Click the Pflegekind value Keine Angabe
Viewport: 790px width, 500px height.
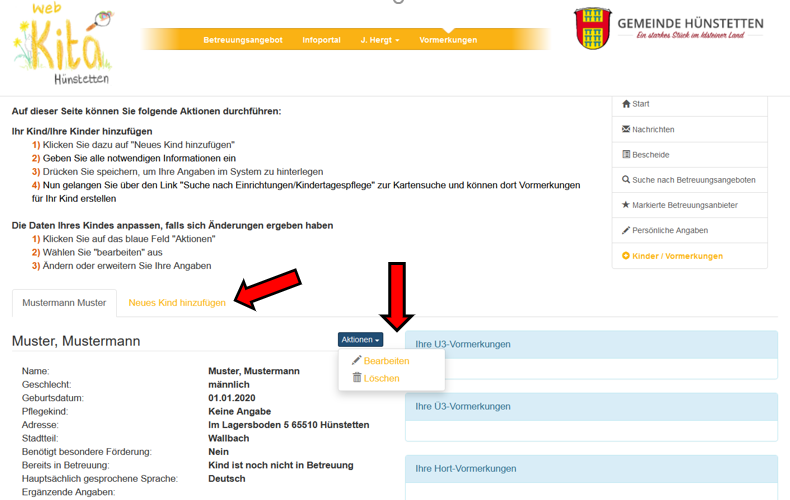pos(239,412)
